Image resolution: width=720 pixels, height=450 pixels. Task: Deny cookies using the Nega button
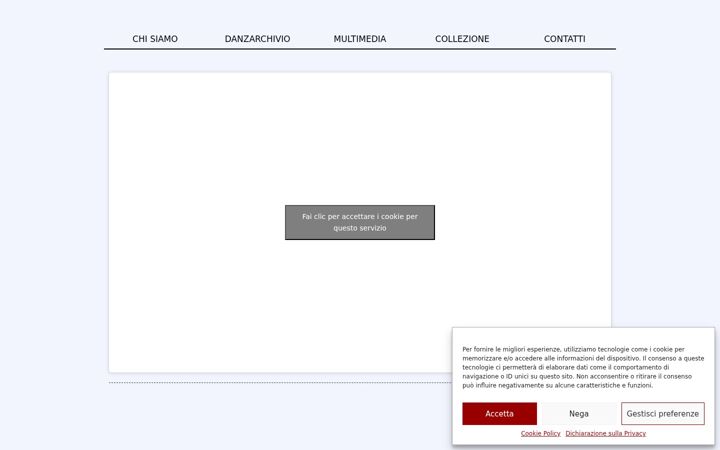(x=579, y=414)
